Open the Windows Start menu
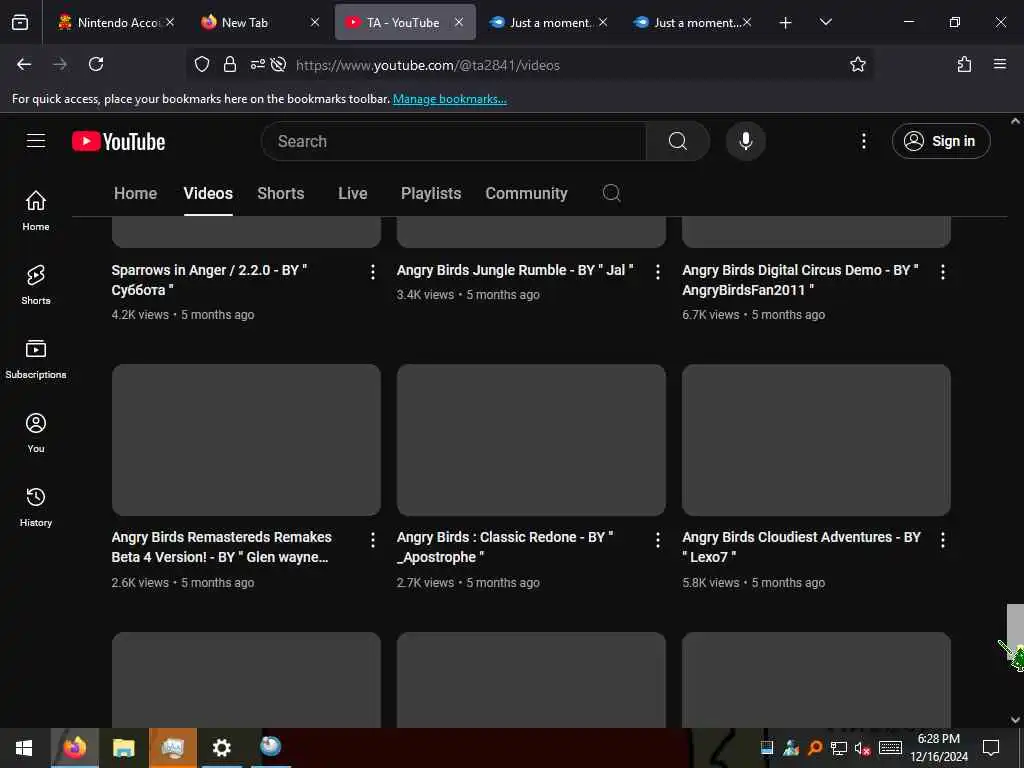The image size is (1024, 768). click(x=24, y=748)
